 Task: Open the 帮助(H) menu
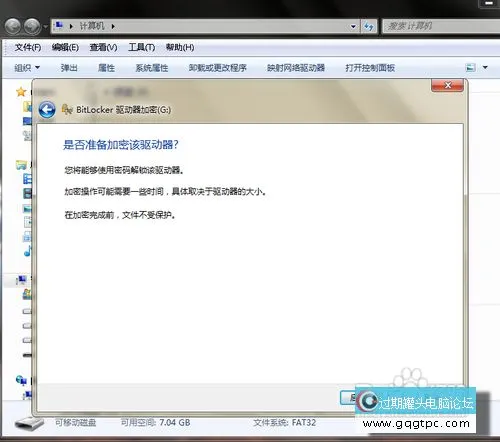coord(180,47)
